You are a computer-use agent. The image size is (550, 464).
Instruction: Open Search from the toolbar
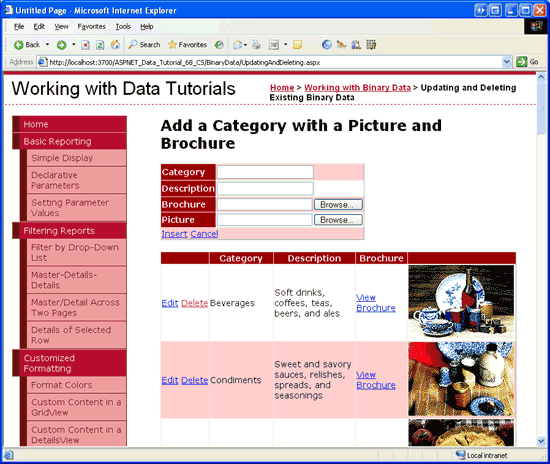(144, 45)
